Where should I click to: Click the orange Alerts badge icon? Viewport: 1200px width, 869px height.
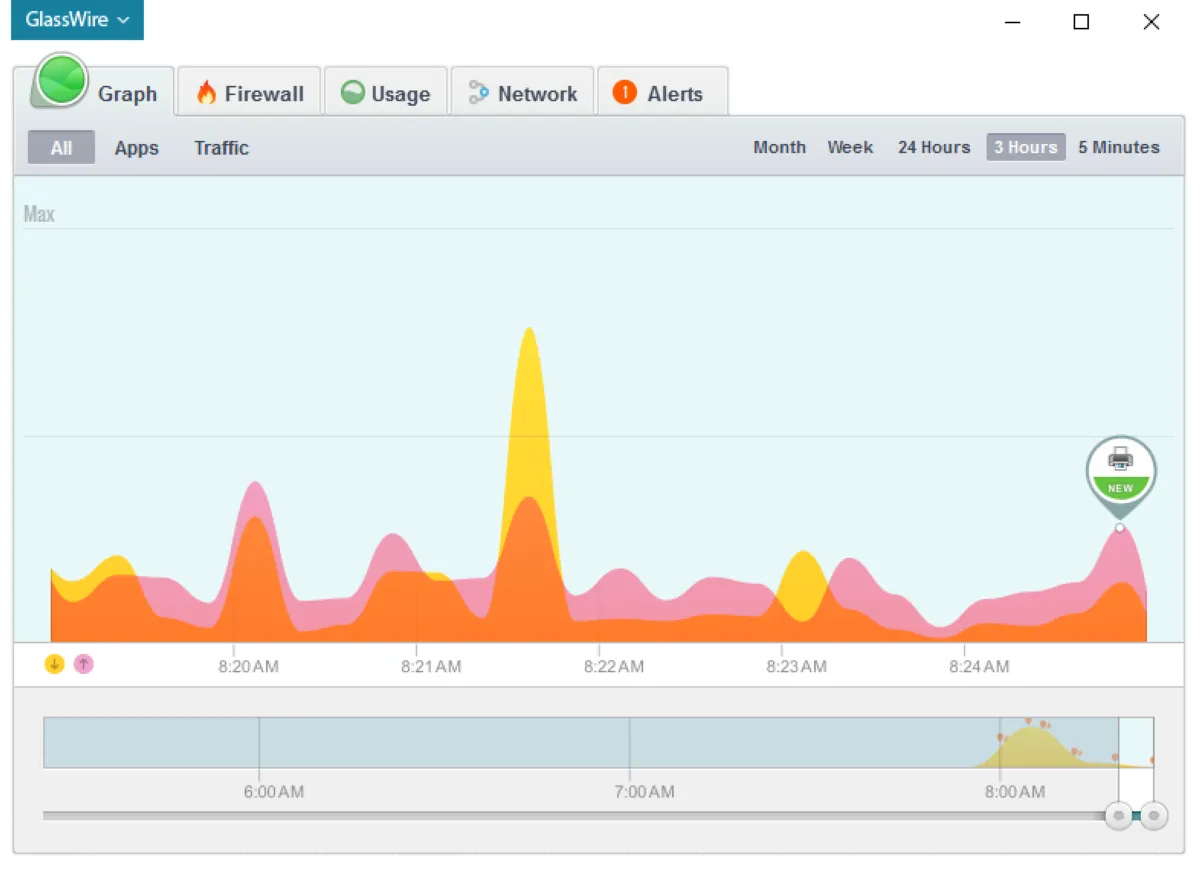pyautogui.click(x=625, y=93)
